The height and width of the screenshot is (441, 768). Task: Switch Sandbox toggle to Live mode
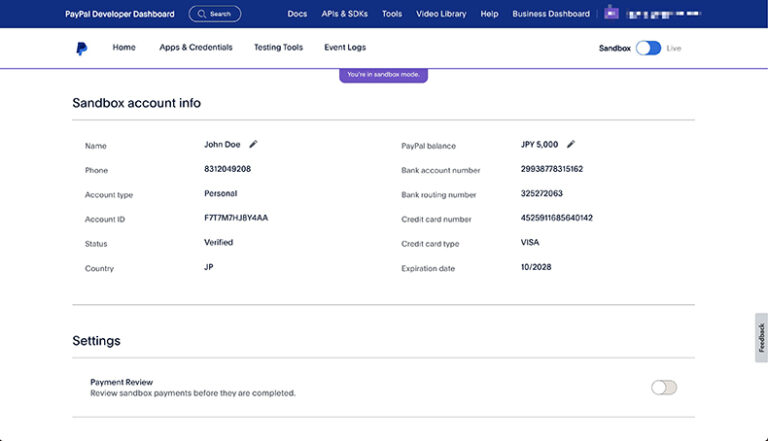click(648, 48)
